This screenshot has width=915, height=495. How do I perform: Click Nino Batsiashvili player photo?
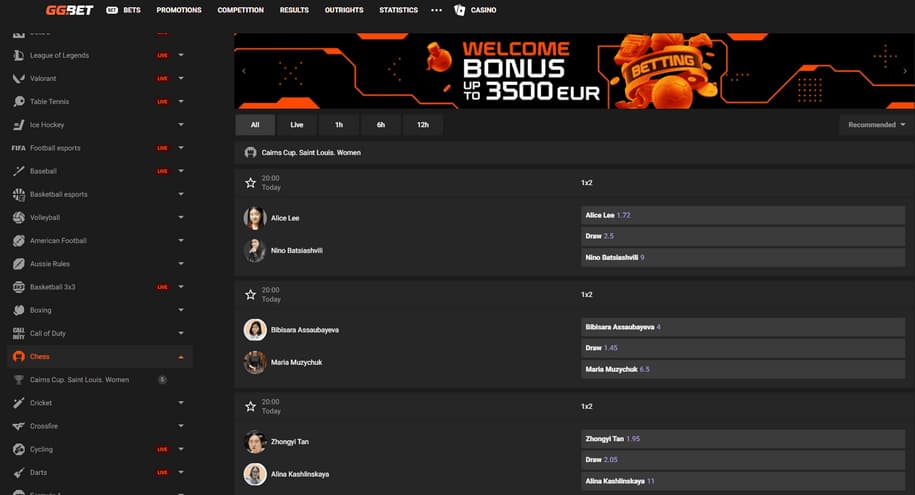point(254,250)
